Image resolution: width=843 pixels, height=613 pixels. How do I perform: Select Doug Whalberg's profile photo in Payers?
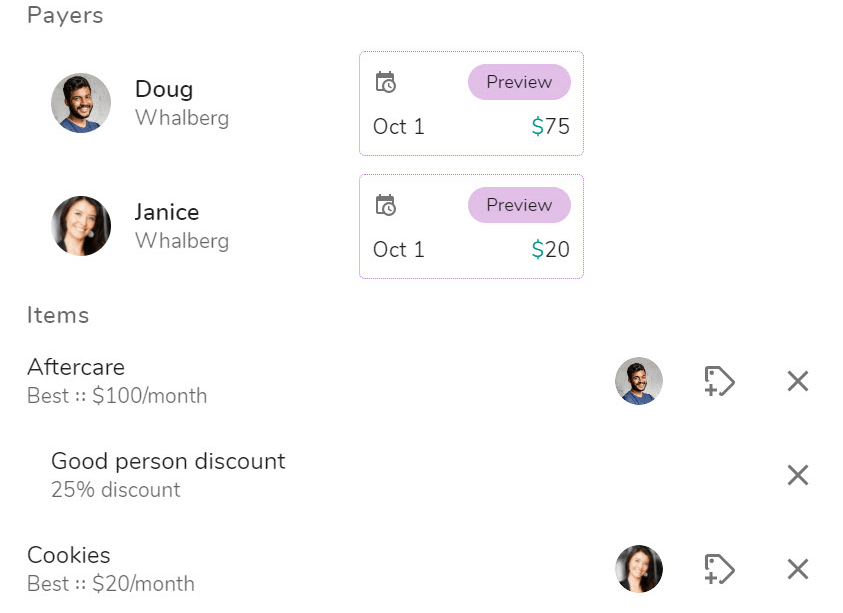pyautogui.click(x=81, y=103)
